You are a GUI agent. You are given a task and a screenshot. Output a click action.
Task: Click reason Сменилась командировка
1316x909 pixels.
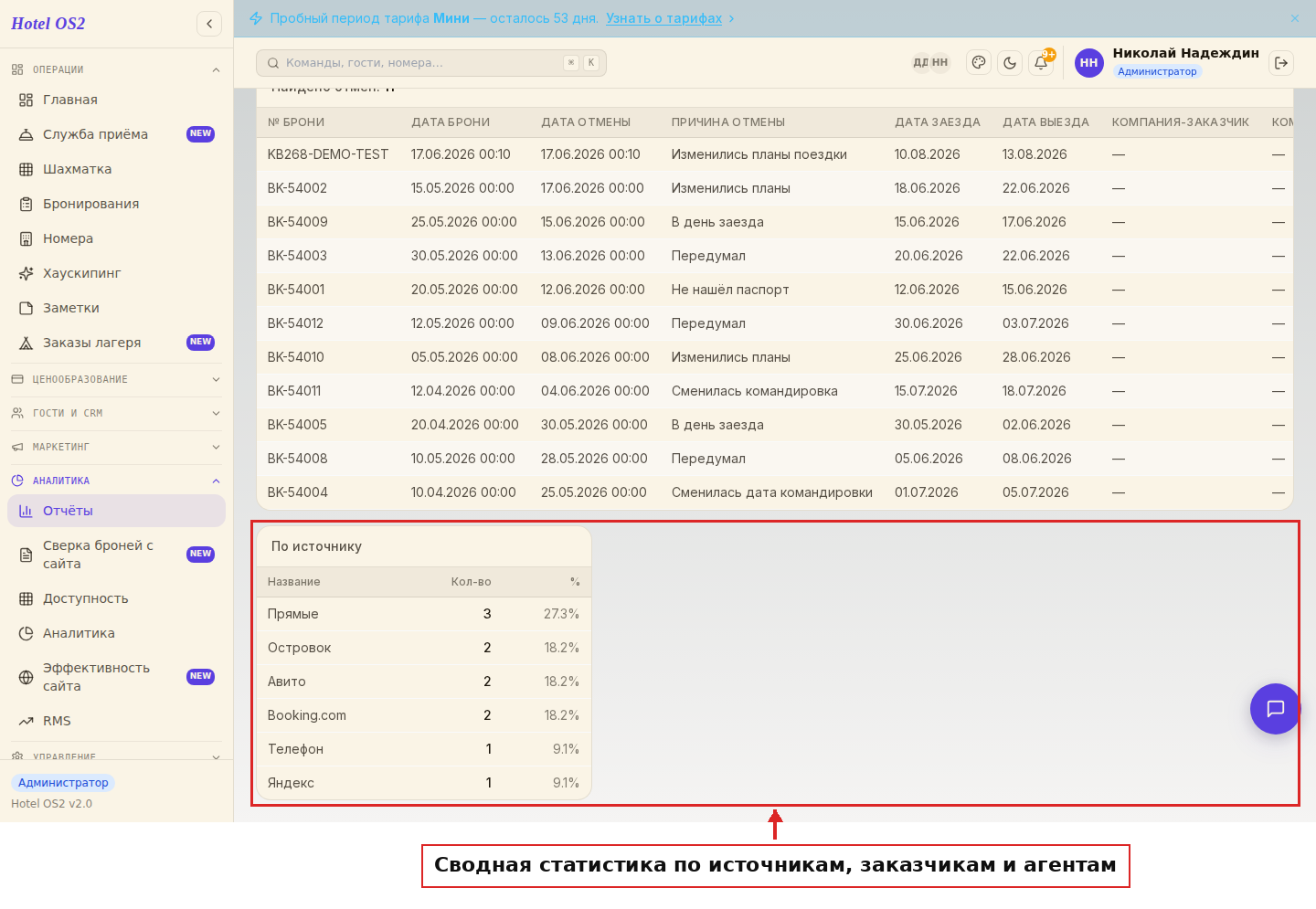pos(755,391)
